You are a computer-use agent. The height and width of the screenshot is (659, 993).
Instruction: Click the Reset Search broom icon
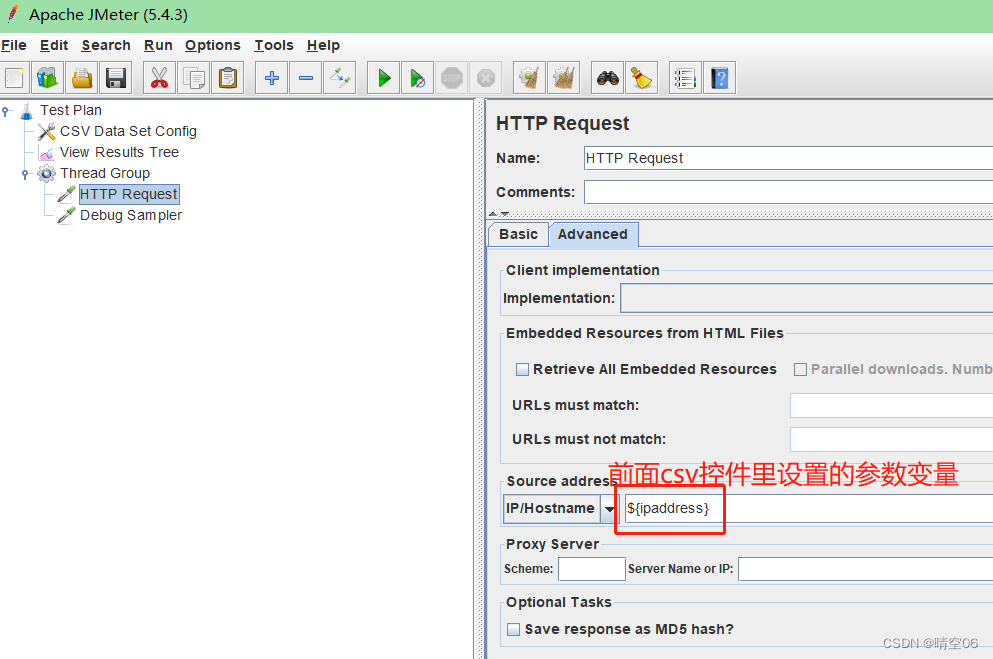pyautogui.click(x=642, y=78)
